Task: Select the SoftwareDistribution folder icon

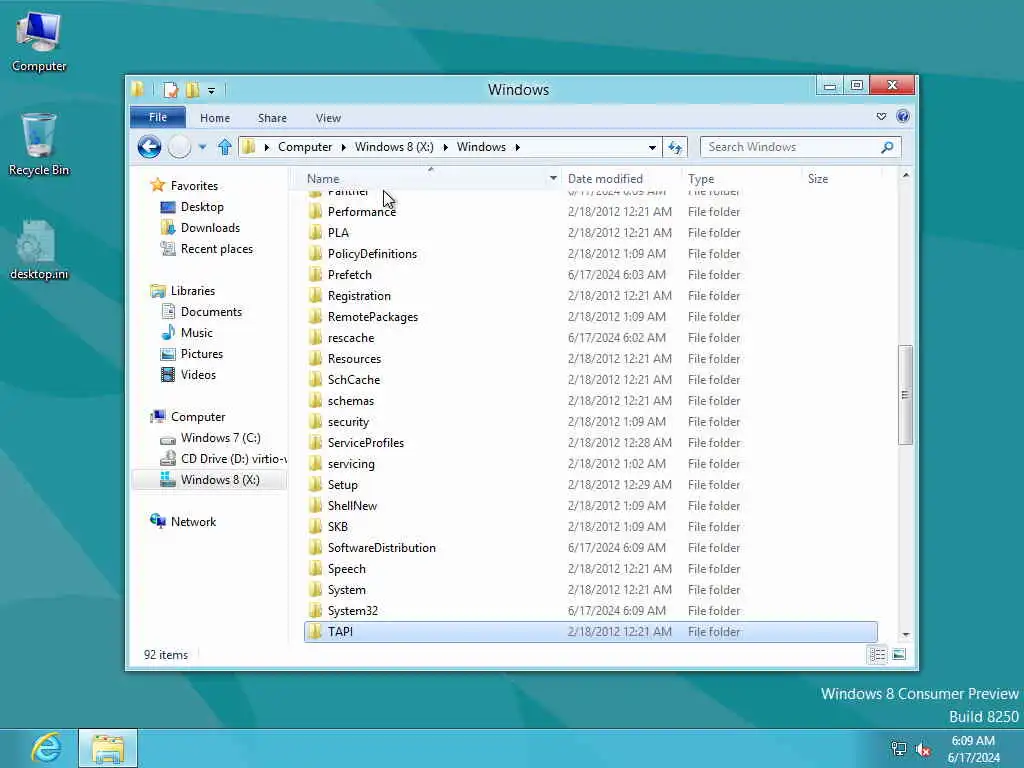Action: point(315,547)
